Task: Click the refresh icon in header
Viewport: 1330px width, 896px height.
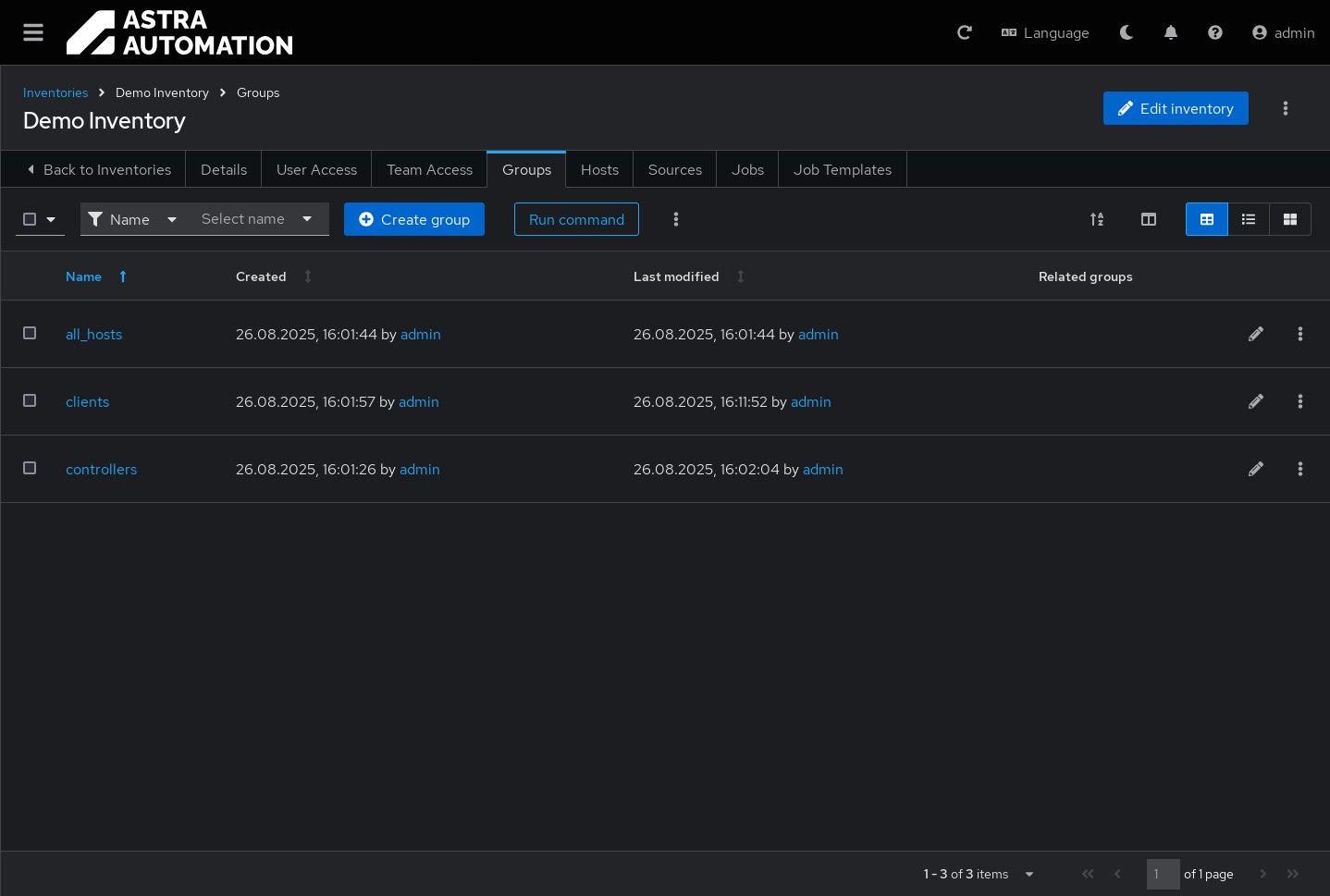Action: pos(964,32)
